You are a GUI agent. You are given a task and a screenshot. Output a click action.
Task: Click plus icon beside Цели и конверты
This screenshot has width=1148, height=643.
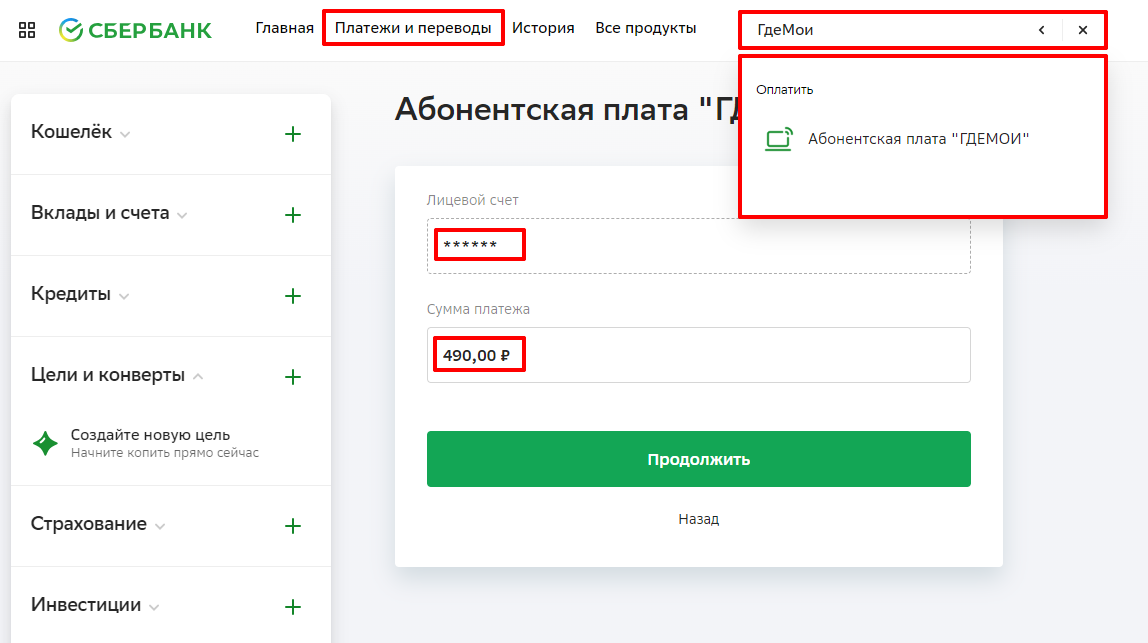[x=293, y=377]
